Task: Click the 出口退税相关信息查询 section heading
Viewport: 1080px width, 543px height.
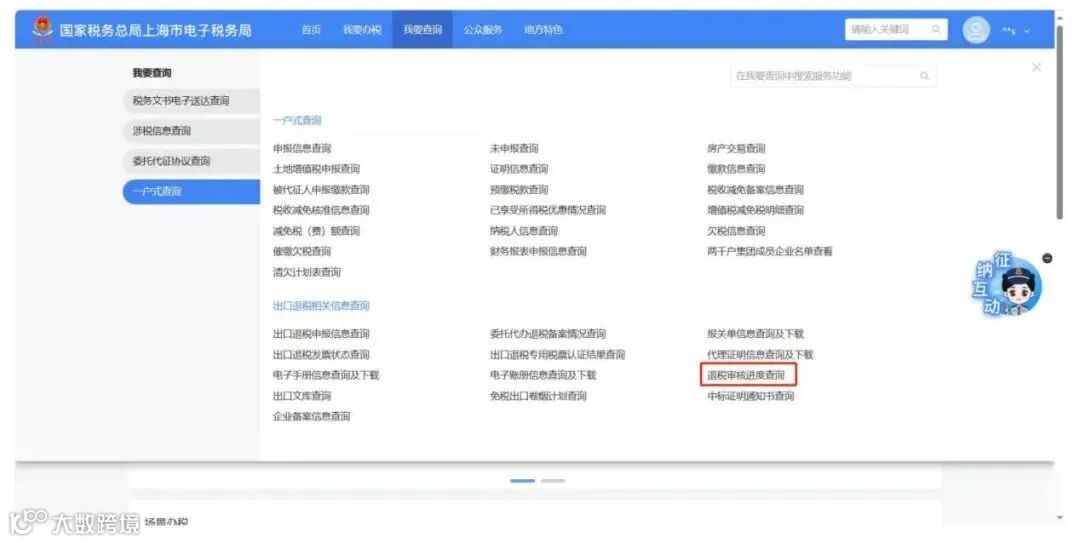Action: pyautogui.click(x=321, y=306)
